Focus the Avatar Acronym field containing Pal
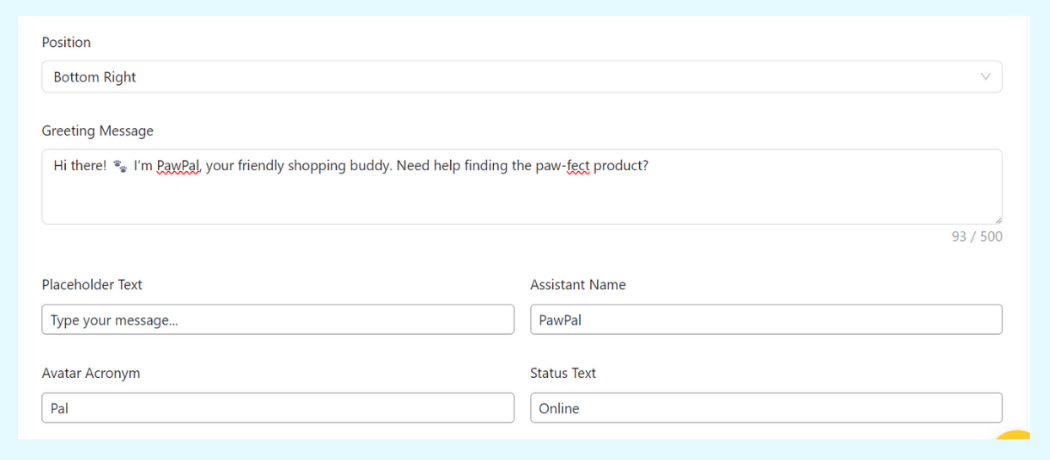This screenshot has width=1050, height=460. (277, 408)
